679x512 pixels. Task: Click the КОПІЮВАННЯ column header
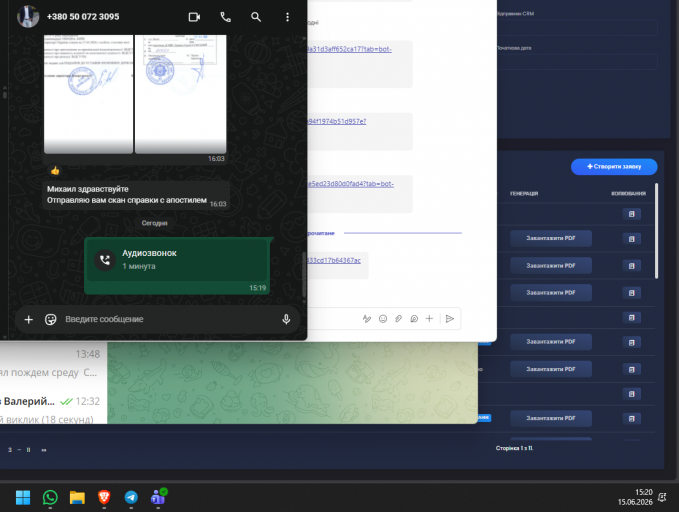[x=628, y=194]
